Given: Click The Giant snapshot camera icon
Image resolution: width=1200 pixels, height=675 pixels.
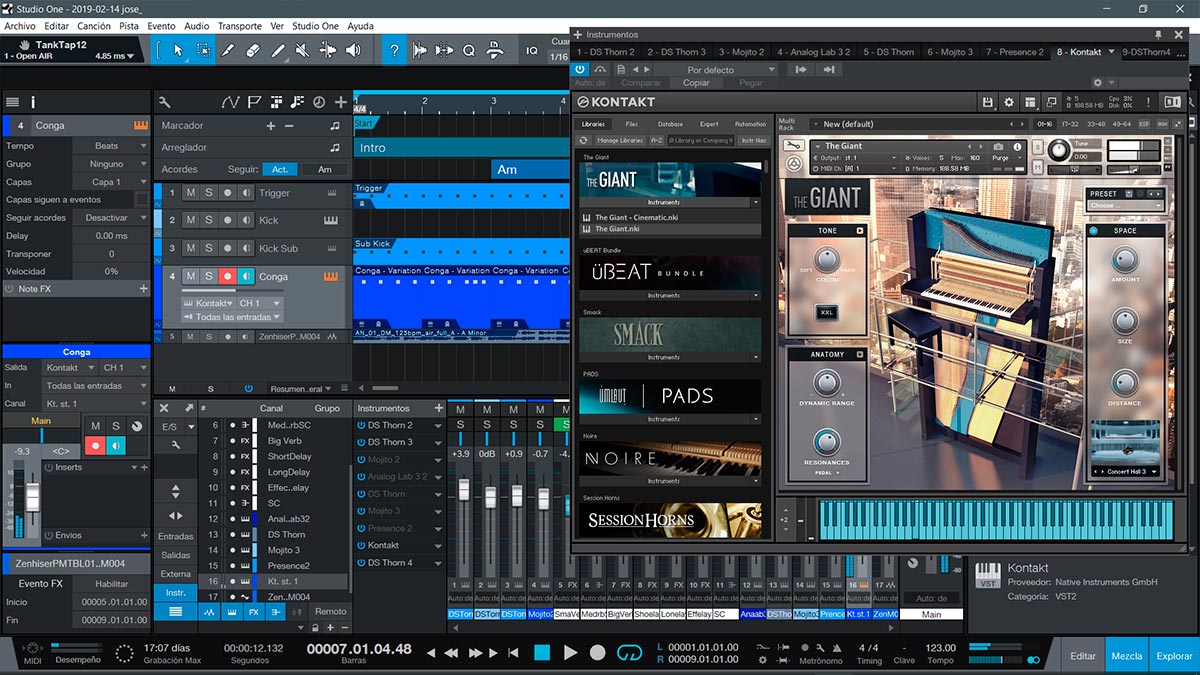Looking at the screenshot, I should [x=997, y=146].
